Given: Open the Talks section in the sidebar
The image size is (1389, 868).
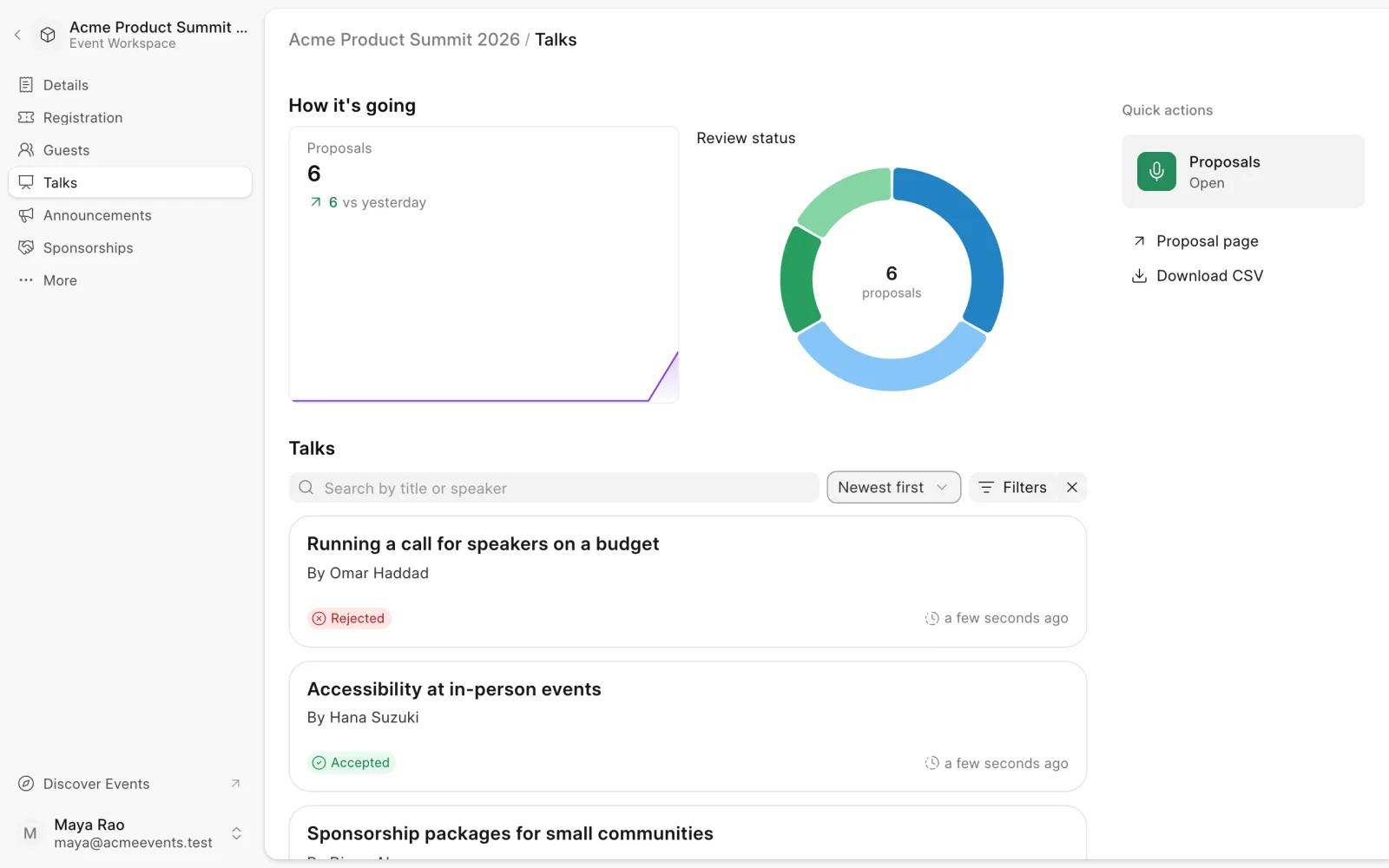Looking at the screenshot, I should tap(130, 182).
